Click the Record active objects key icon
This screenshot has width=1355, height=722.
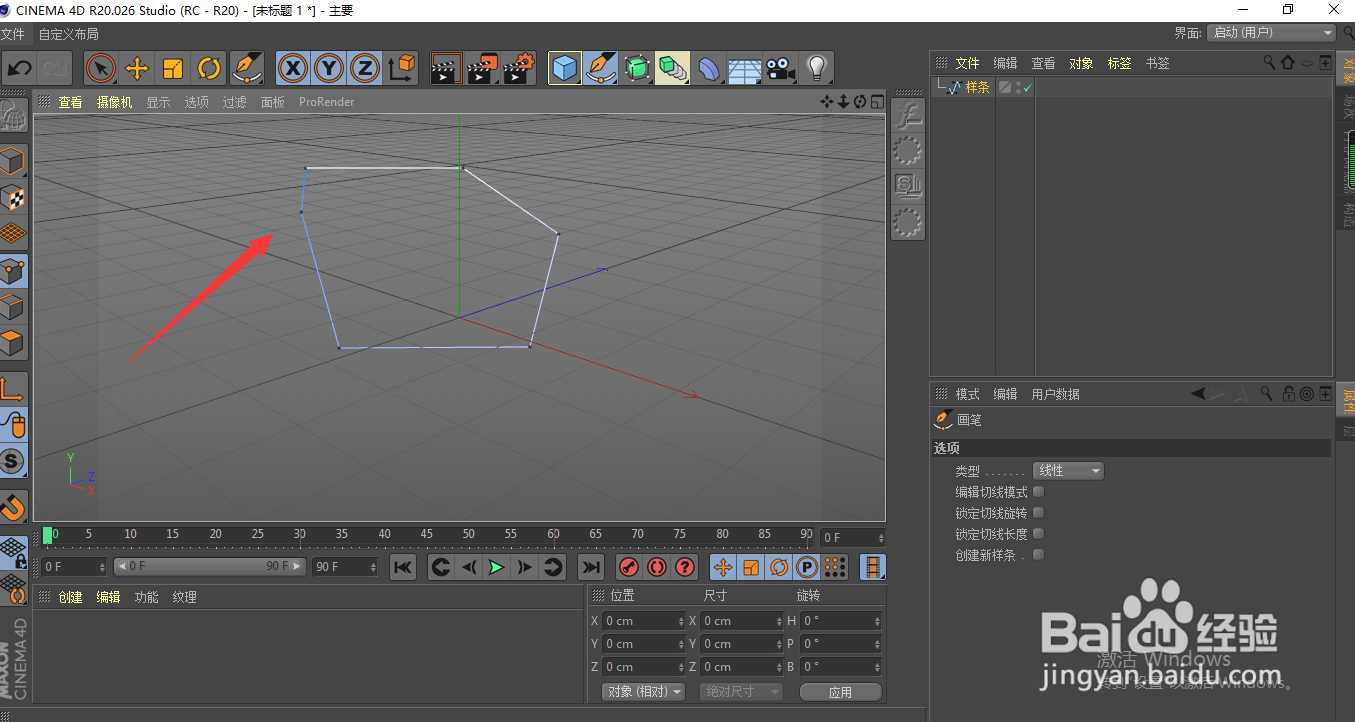(629, 568)
